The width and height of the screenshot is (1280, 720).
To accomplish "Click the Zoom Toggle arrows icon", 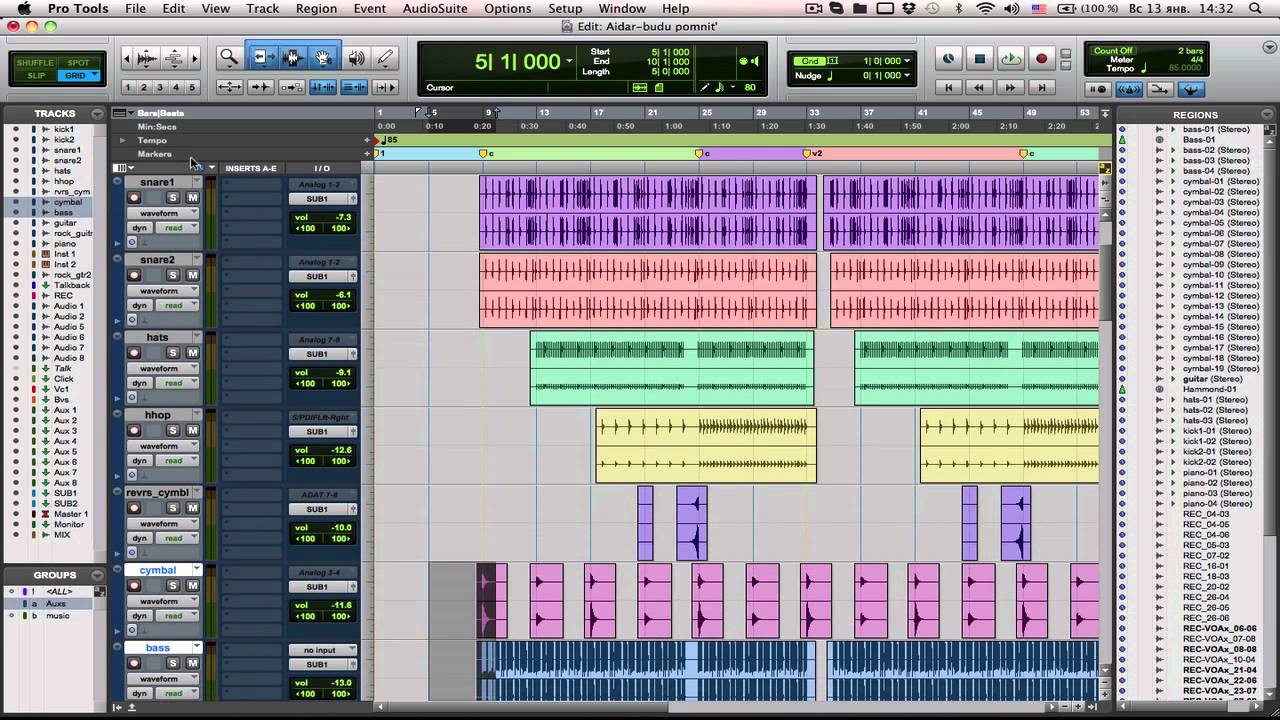I will coord(229,87).
